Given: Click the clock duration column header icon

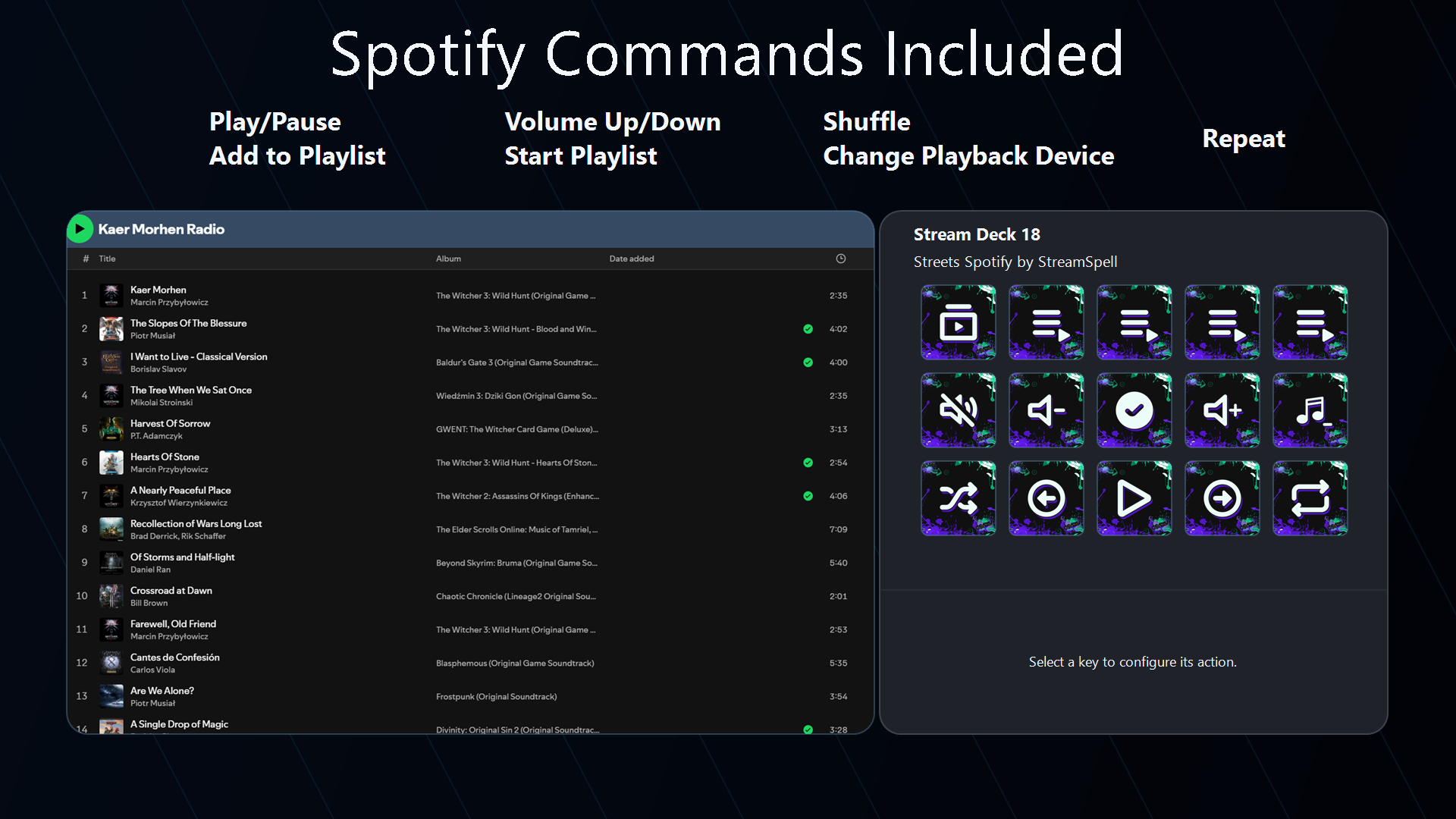Looking at the screenshot, I should click(841, 259).
